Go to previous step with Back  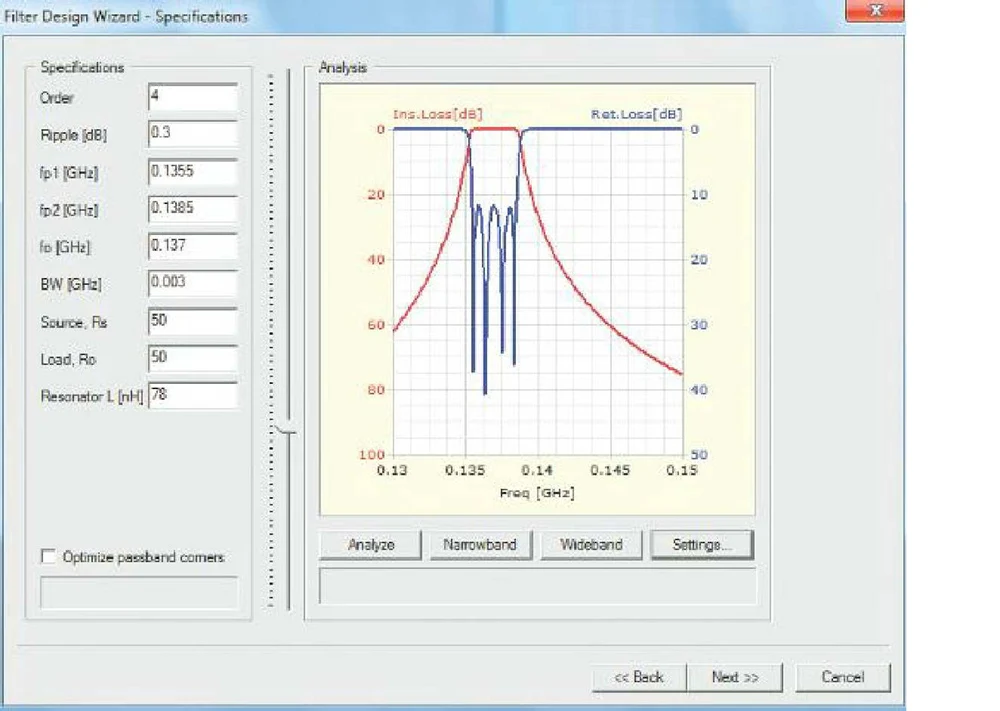point(639,677)
